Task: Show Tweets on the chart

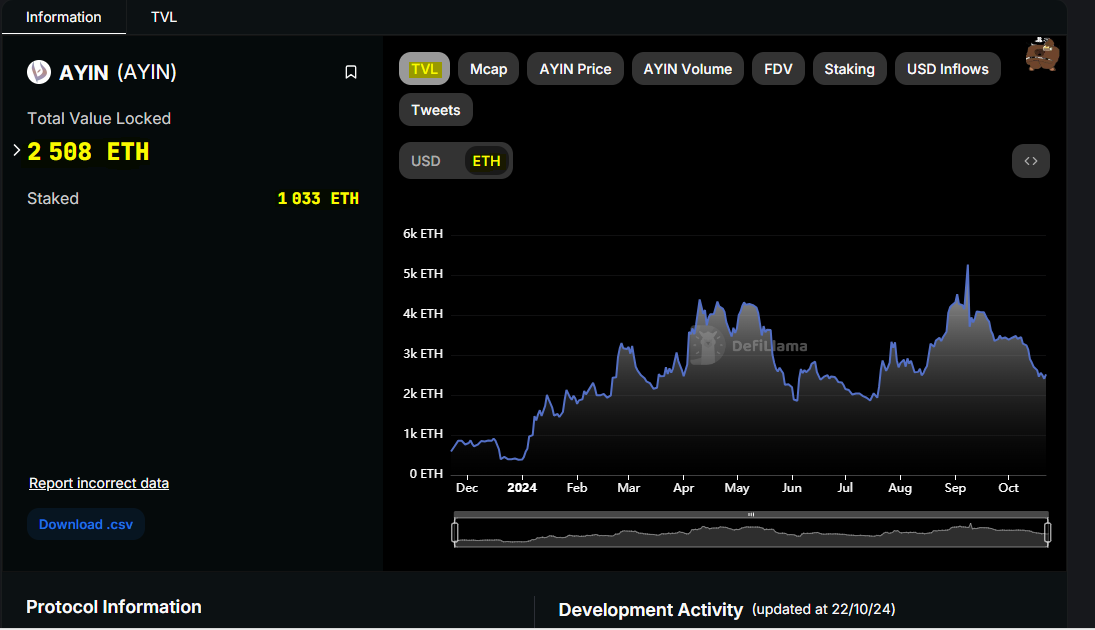Action: point(436,110)
